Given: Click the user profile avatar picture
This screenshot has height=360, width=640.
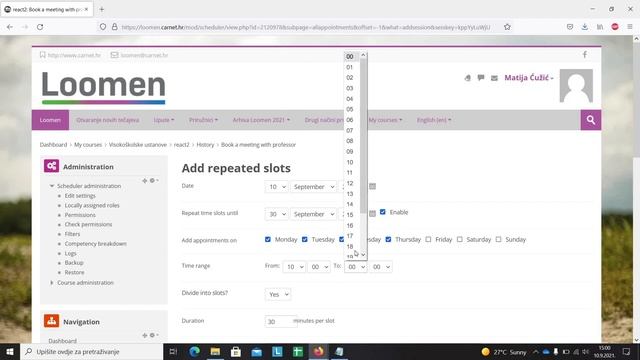Looking at the screenshot, I should coord(576,86).
